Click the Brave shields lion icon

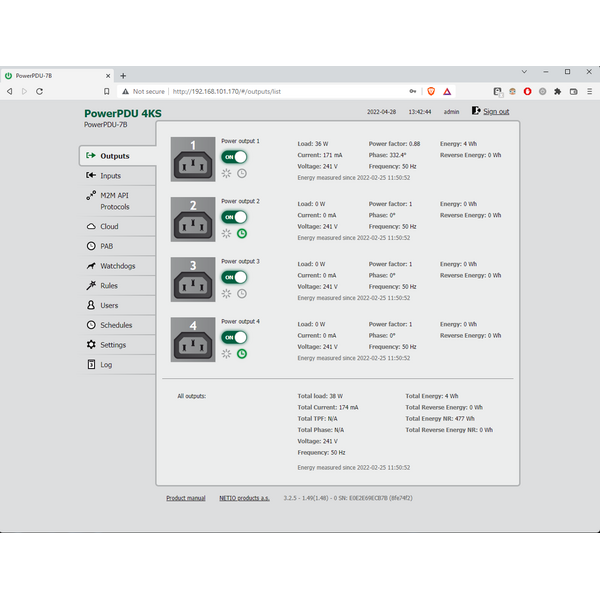432,91
